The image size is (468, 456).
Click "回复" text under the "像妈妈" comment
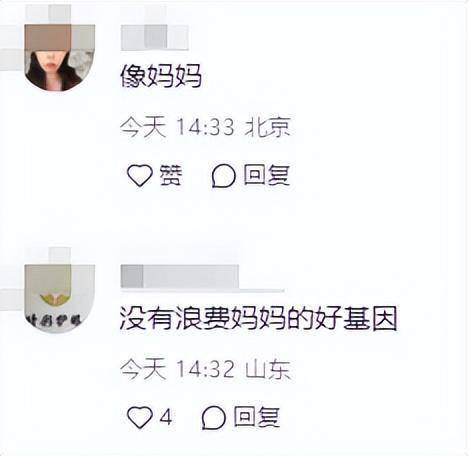pyautogui.click(x=266, y=175)
